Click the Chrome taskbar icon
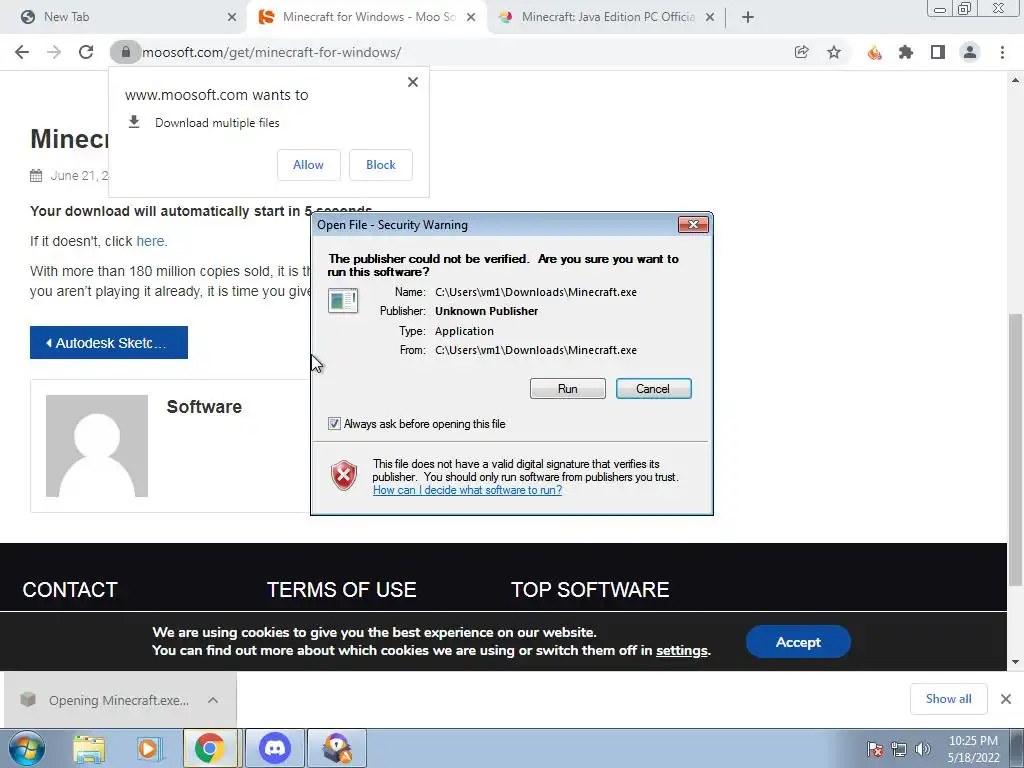 pyautogui.click(x=210, y=748)
